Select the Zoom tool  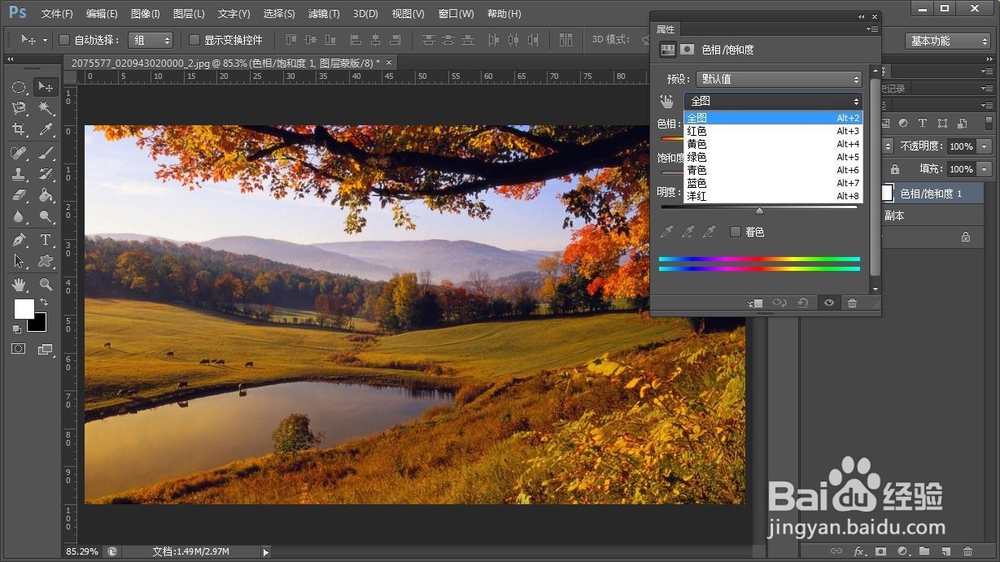[x=45, y=284]
